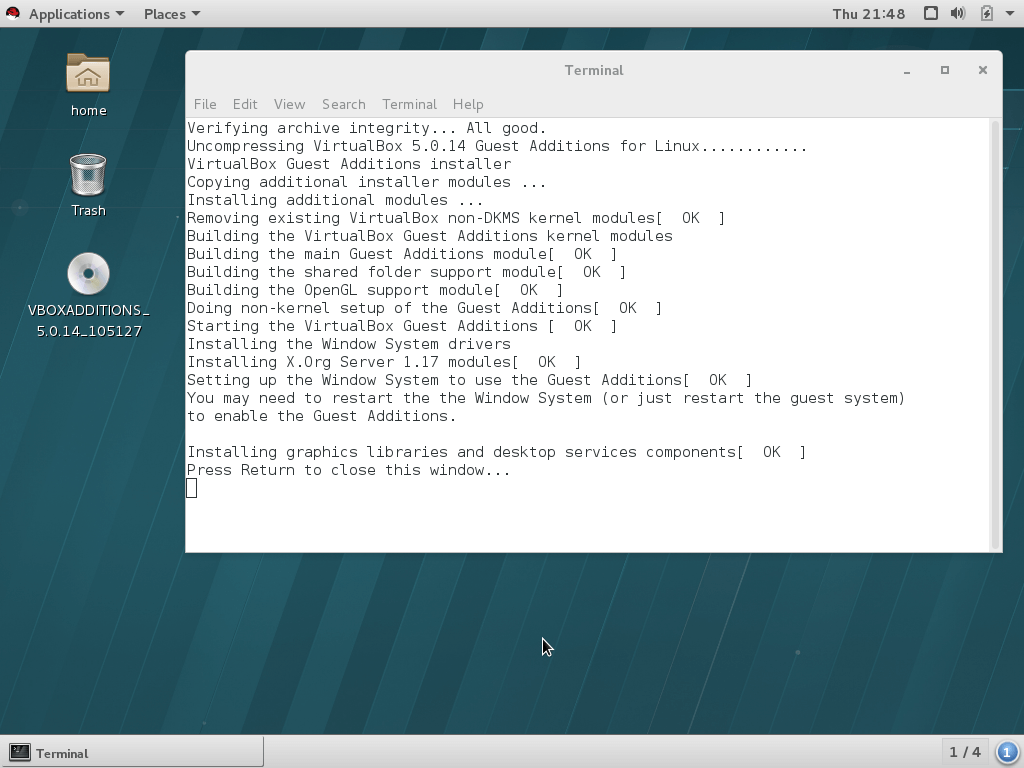Viewport: 1024px width, 768px height.
Task: Open the Places menu
Action: (x=172, y=14)
